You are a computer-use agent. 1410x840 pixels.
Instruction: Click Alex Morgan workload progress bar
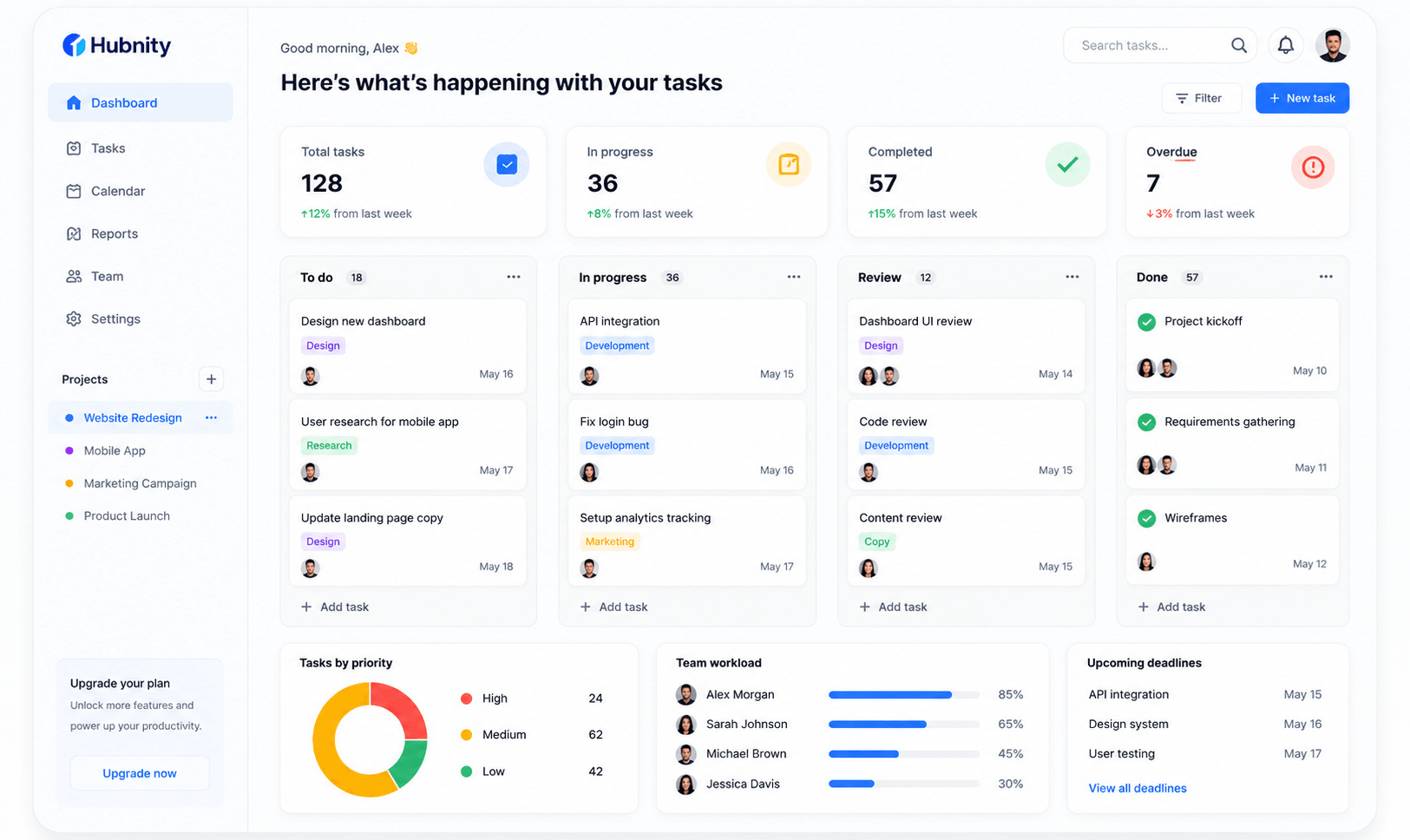pyautogui.click(x=904, y=695)
